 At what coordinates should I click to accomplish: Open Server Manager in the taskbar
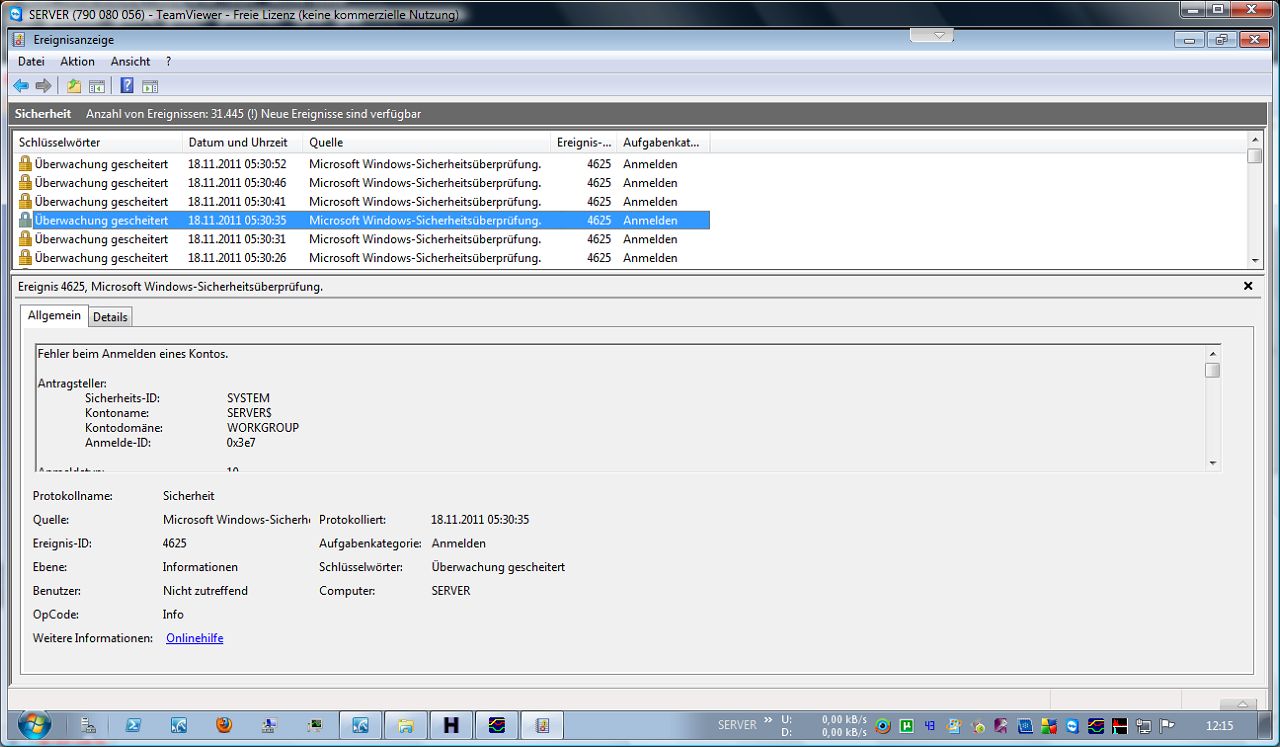coord(88,725)
